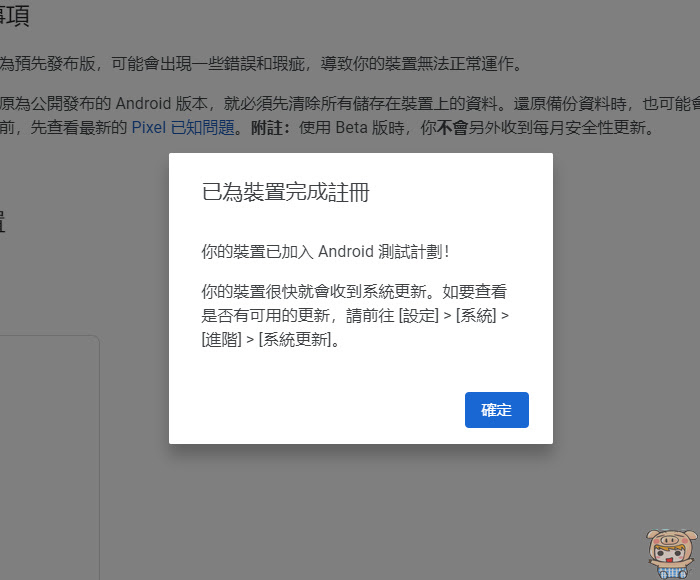
Task: Click the bold 附註 text in the background
Action: (270, 128)
